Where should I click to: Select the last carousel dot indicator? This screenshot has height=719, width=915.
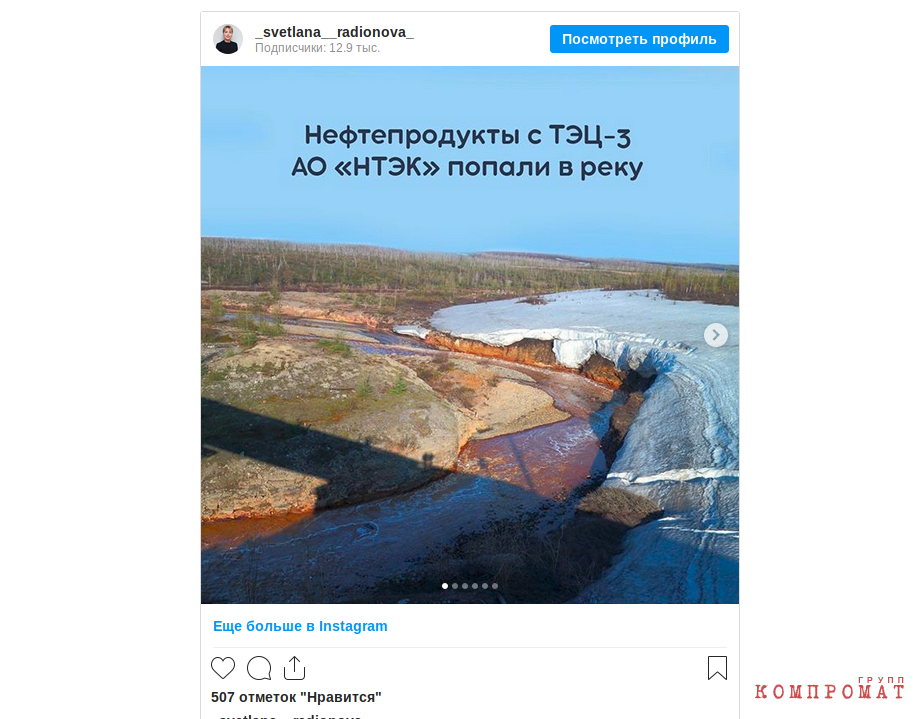[x=495, y=586]
